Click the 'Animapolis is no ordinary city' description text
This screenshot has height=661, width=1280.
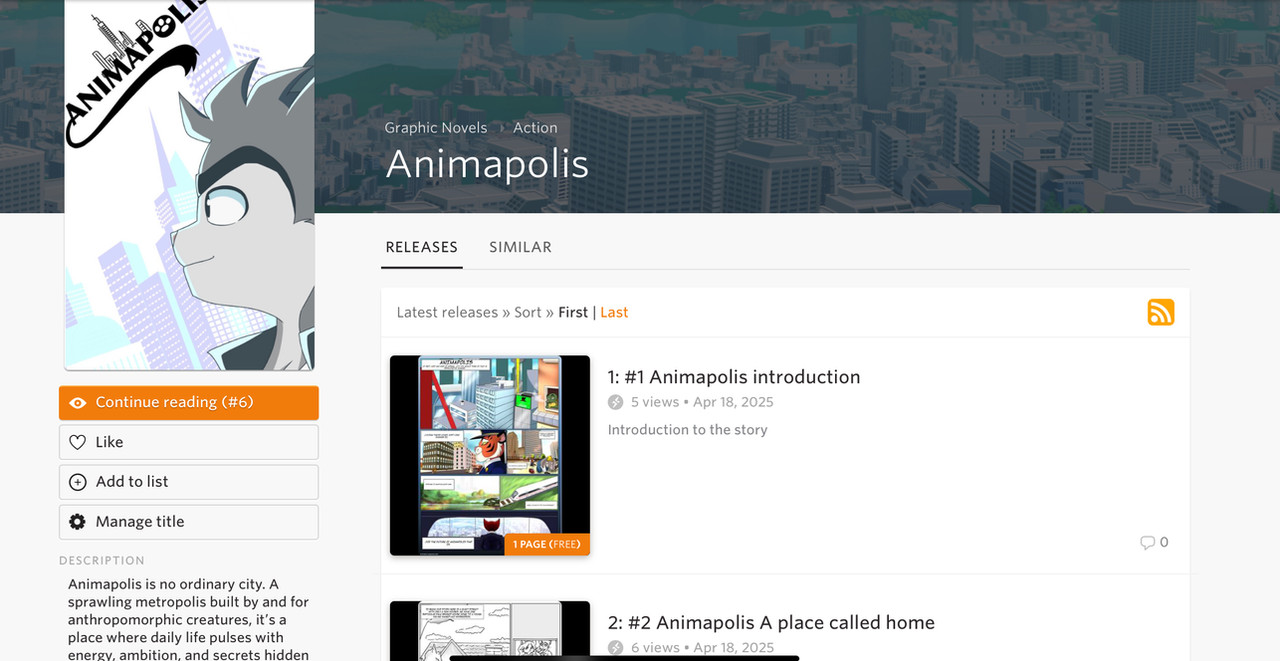(189, 620)
